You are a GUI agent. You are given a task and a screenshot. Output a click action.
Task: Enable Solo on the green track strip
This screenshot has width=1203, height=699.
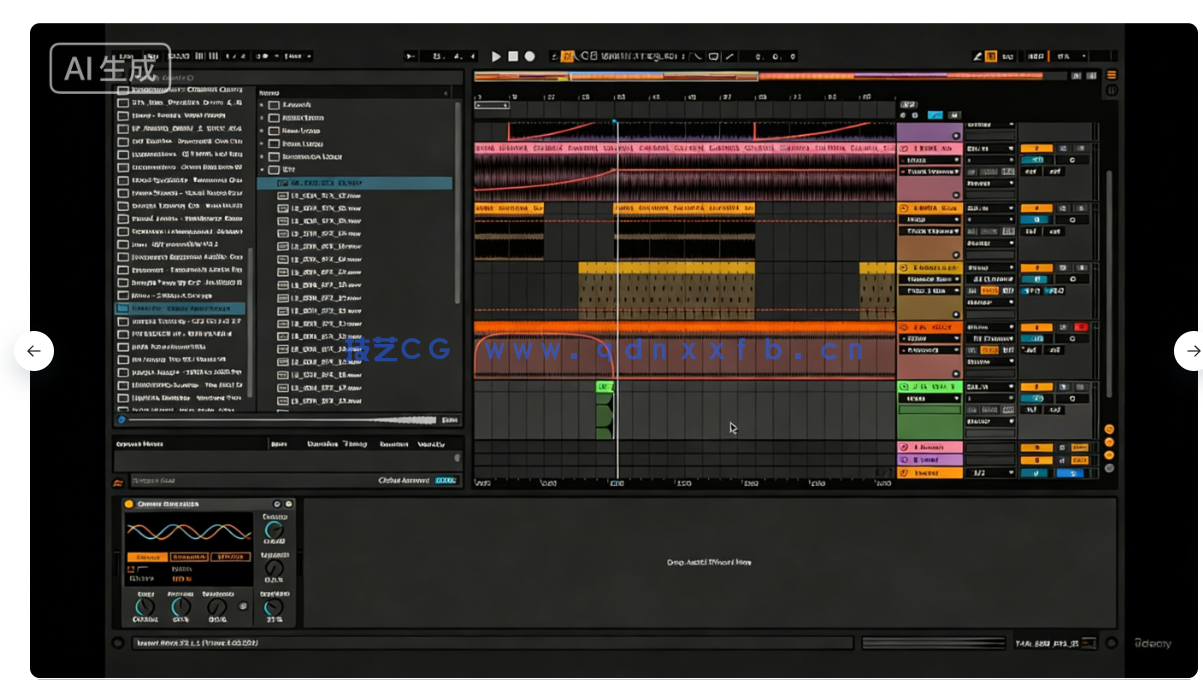point(1062,387)
